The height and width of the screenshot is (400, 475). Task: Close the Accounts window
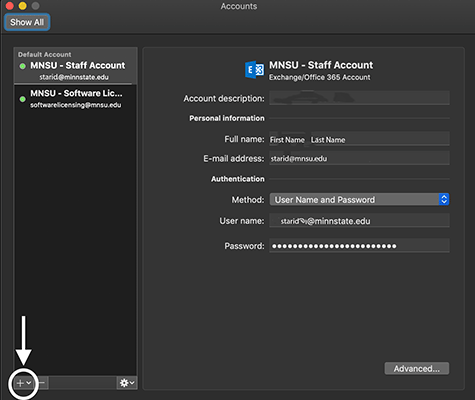[9, 6]
